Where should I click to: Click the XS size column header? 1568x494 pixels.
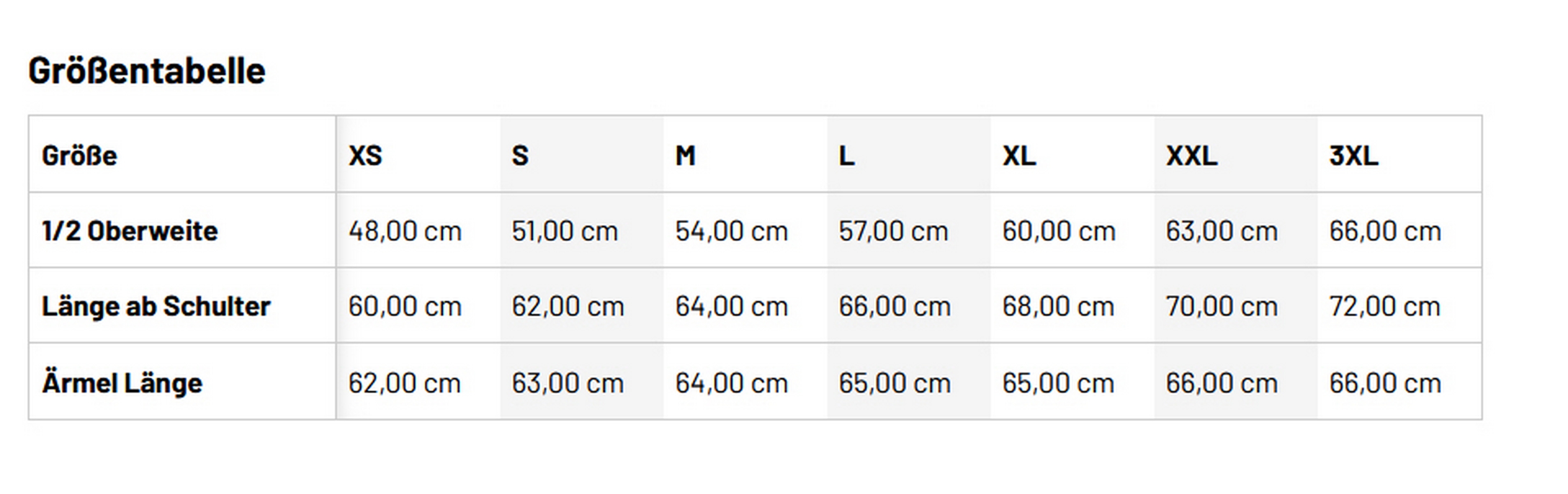365,156
